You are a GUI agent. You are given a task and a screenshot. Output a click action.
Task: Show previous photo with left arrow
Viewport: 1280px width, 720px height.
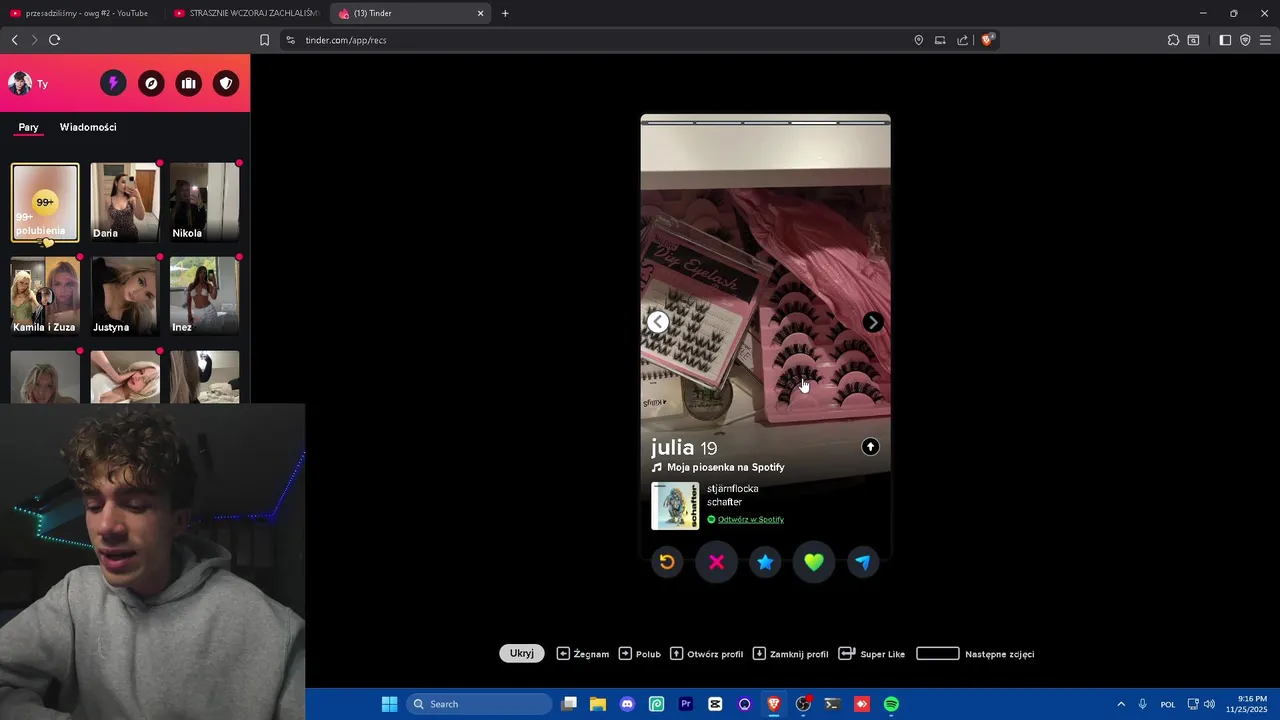(x=658, y=322)
